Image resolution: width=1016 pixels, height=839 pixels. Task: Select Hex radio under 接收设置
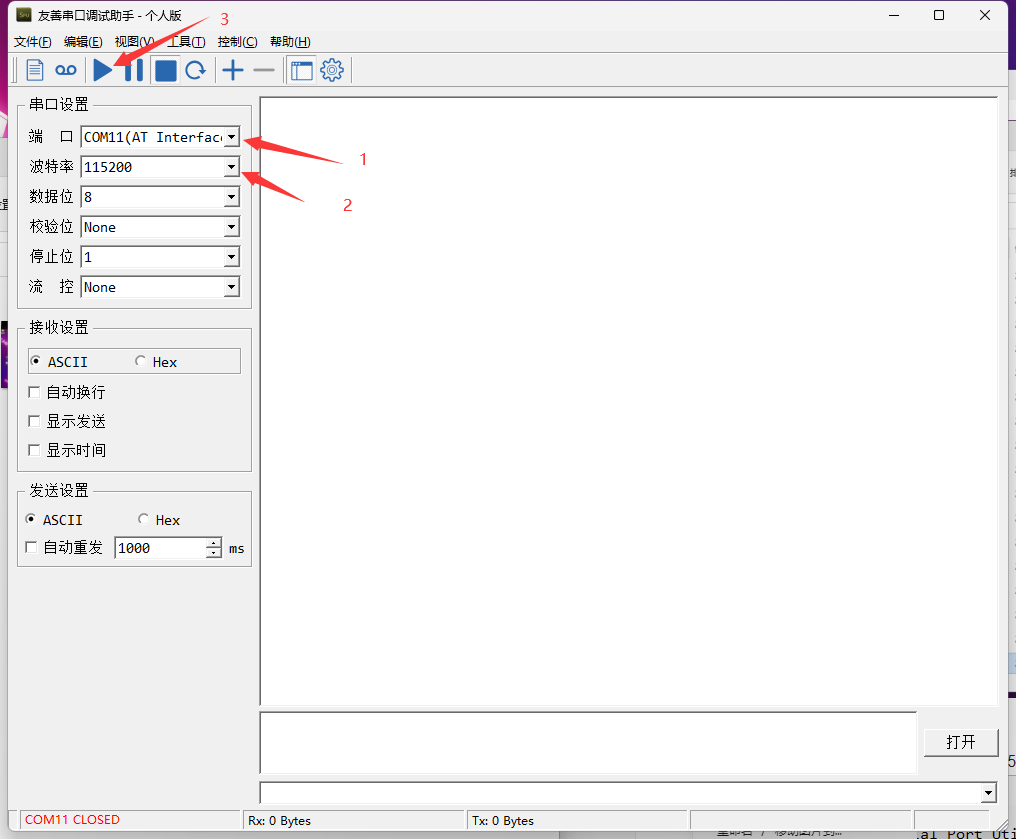(x=141, y=361)
